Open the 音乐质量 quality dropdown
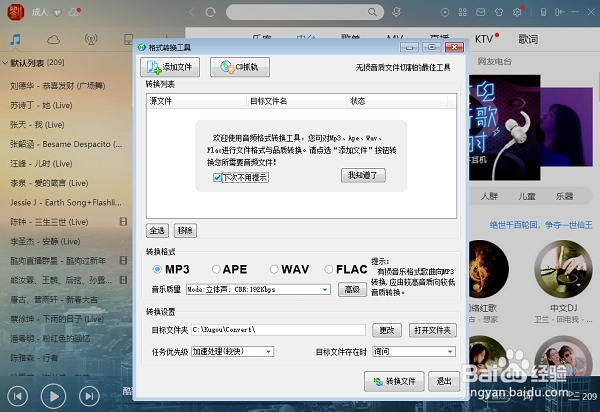Viewport: 600px width, 412px height. click(x=258, y=289)
